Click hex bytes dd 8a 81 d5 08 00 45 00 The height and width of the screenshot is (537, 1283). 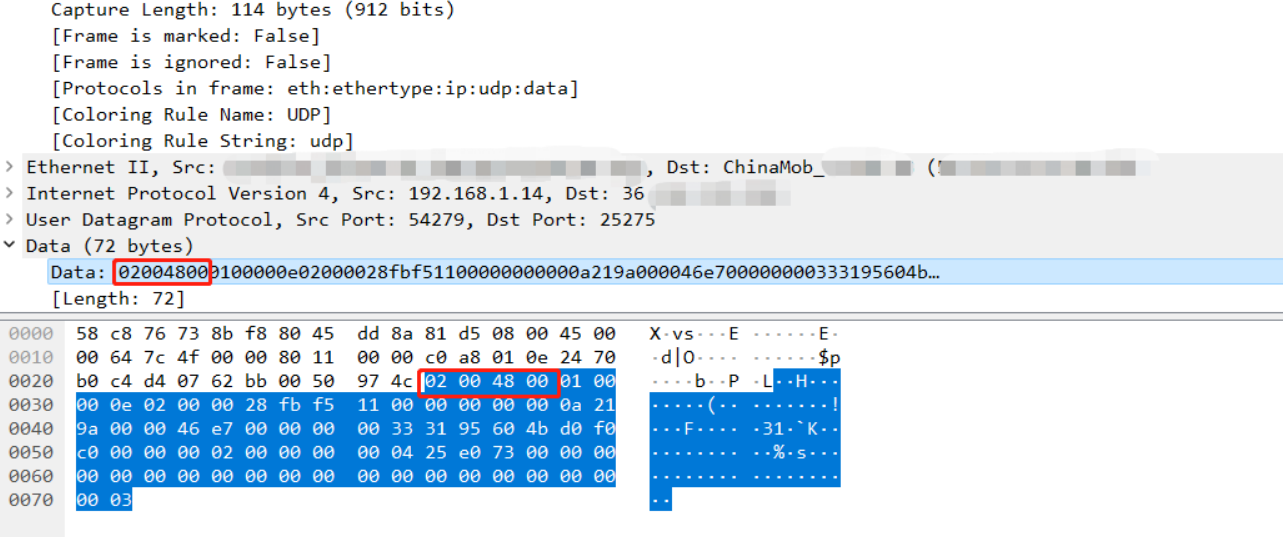point(487,334)
